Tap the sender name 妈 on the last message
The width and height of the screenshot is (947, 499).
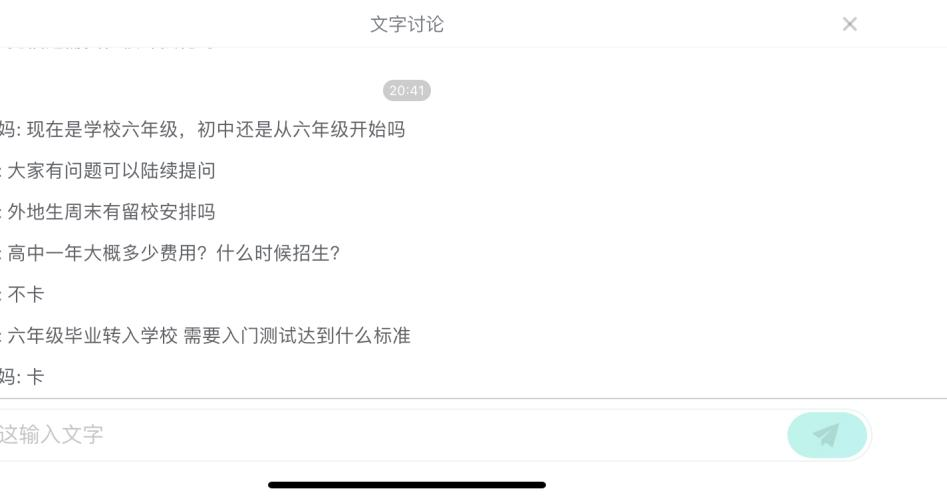tap(7, 377)
